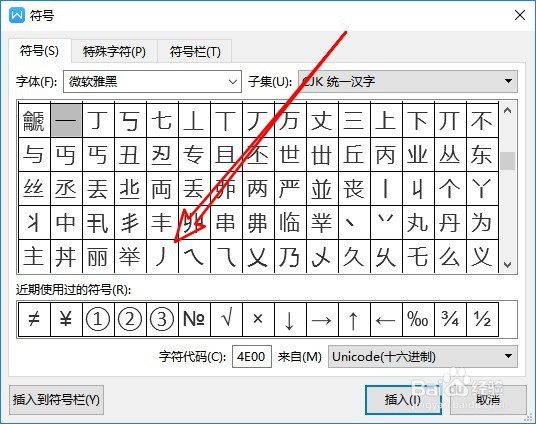Viewport: 536px width, 424px height.
Task: Pick the character 世 in the grid
Action: (291, 155)
